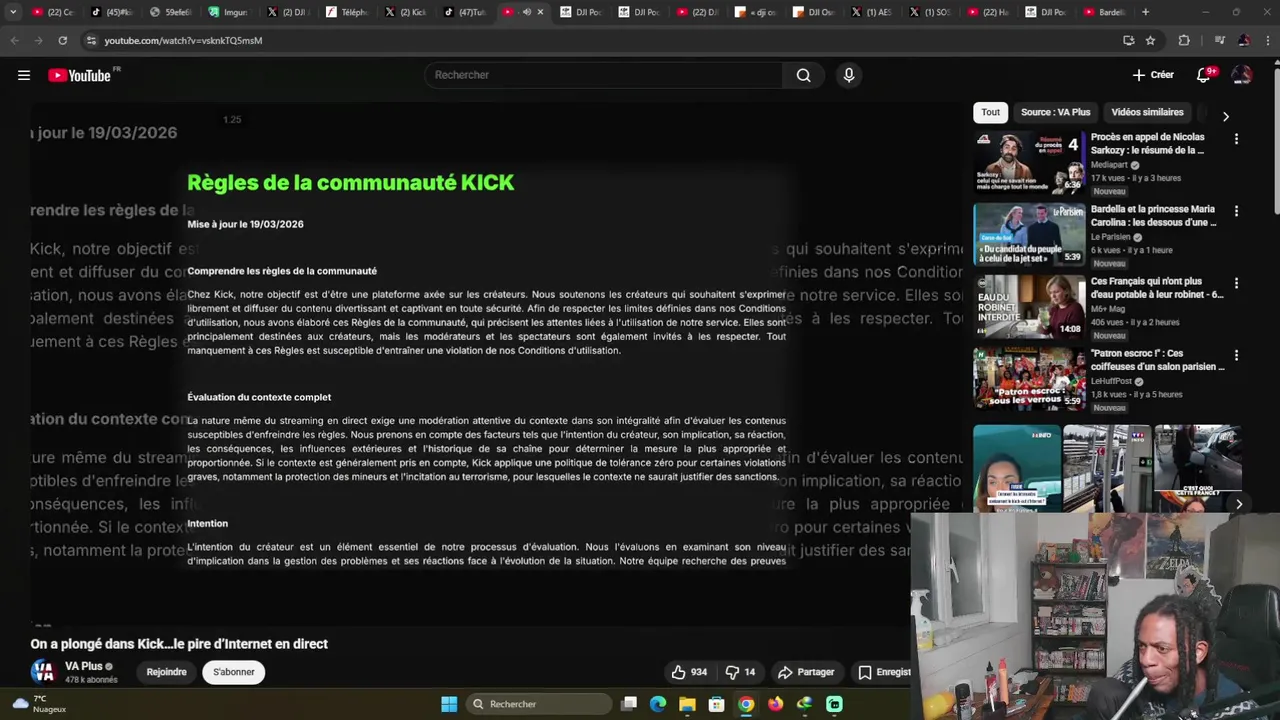Open options for Nicolas Sarkozy video
1280x720 pixels.
1236,139
